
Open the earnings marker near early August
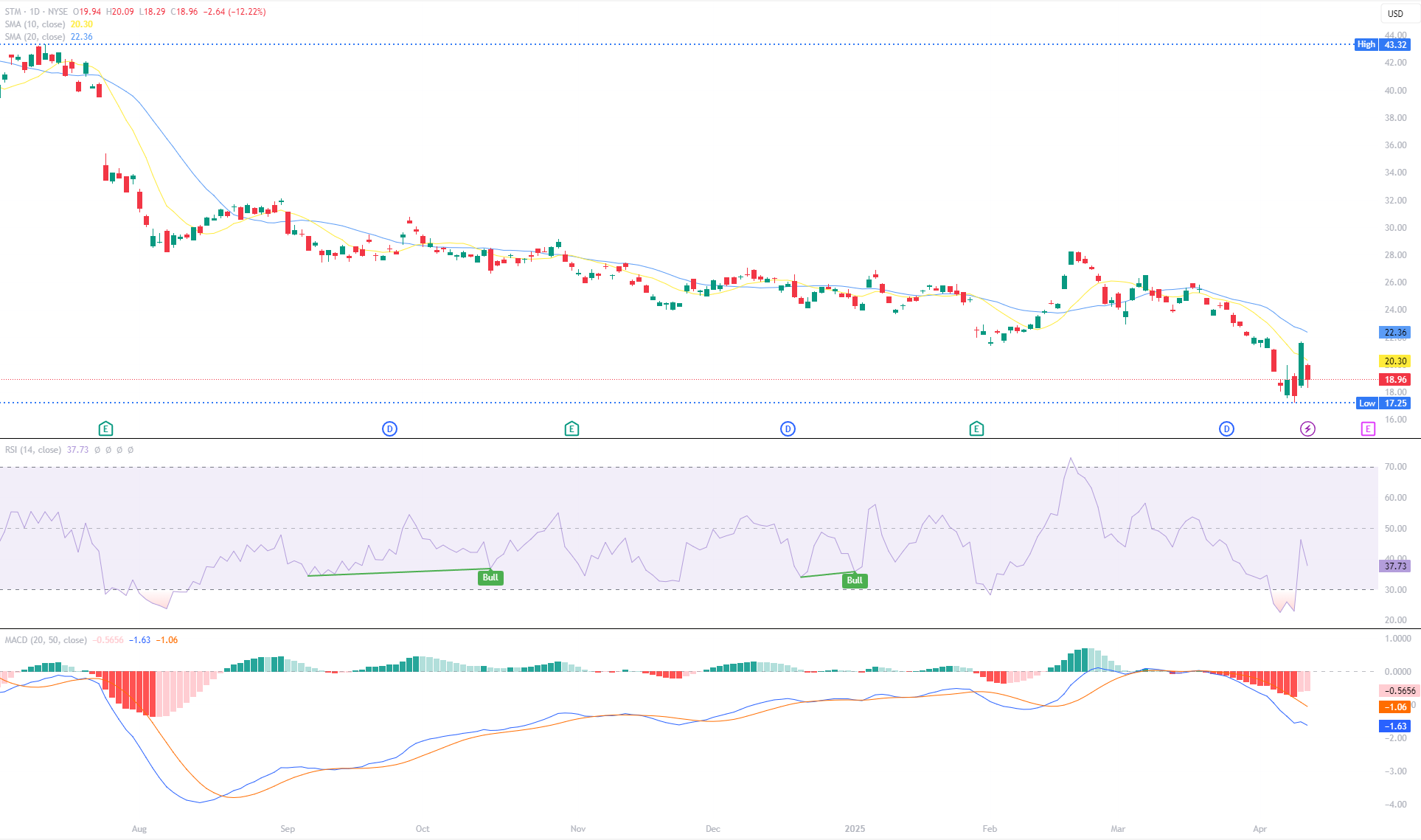(x=105, y=428)
